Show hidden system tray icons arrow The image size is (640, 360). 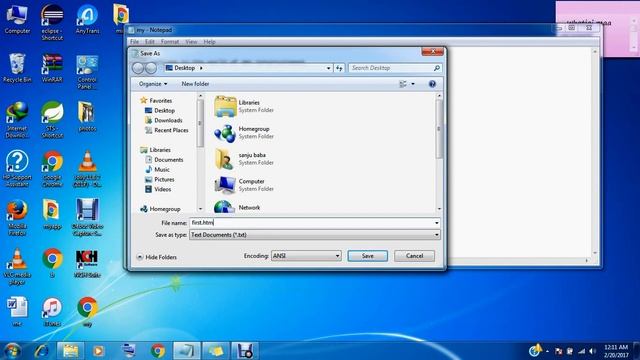point(547,351)
